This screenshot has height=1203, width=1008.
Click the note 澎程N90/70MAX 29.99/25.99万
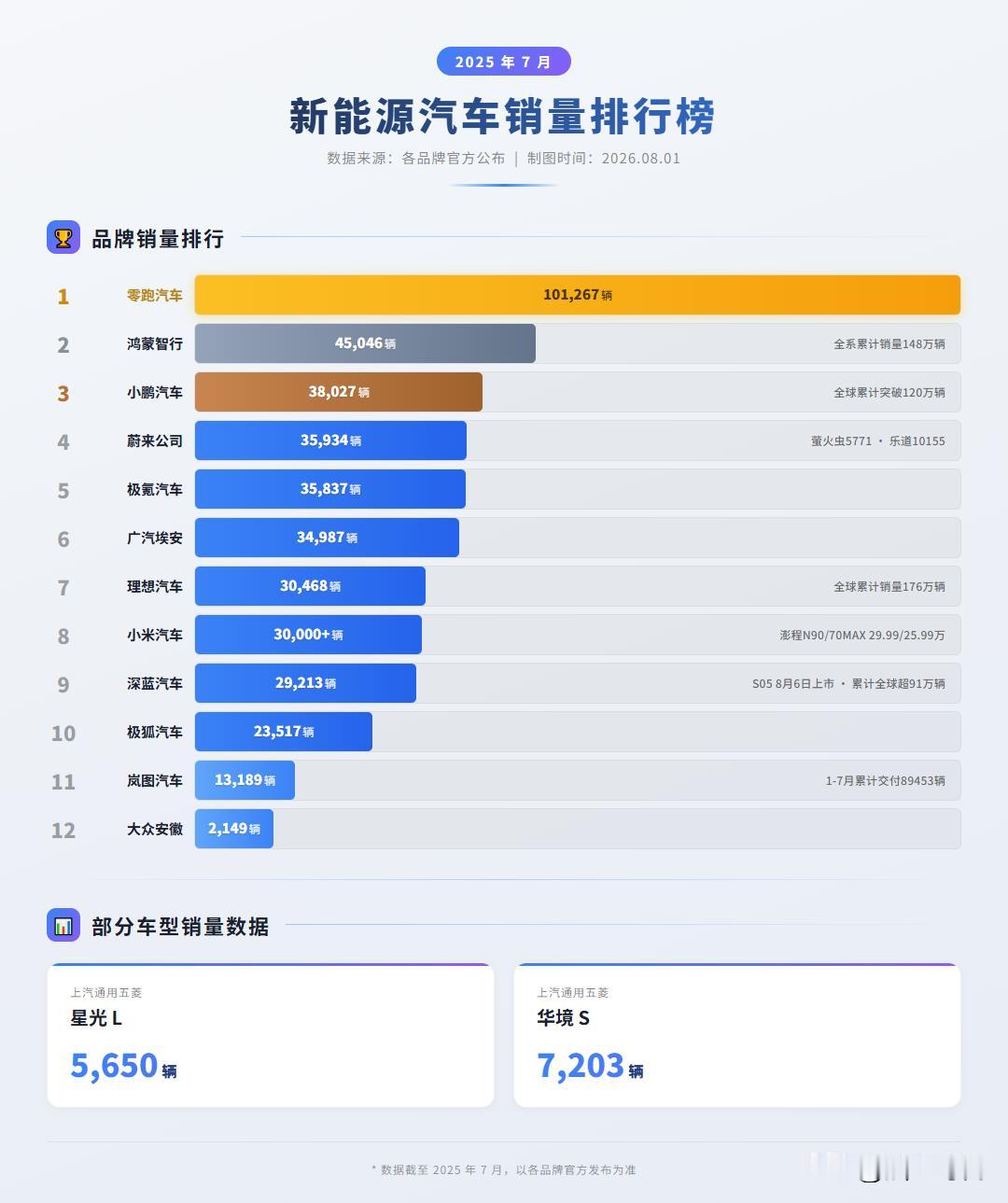(x=862, y=636)
